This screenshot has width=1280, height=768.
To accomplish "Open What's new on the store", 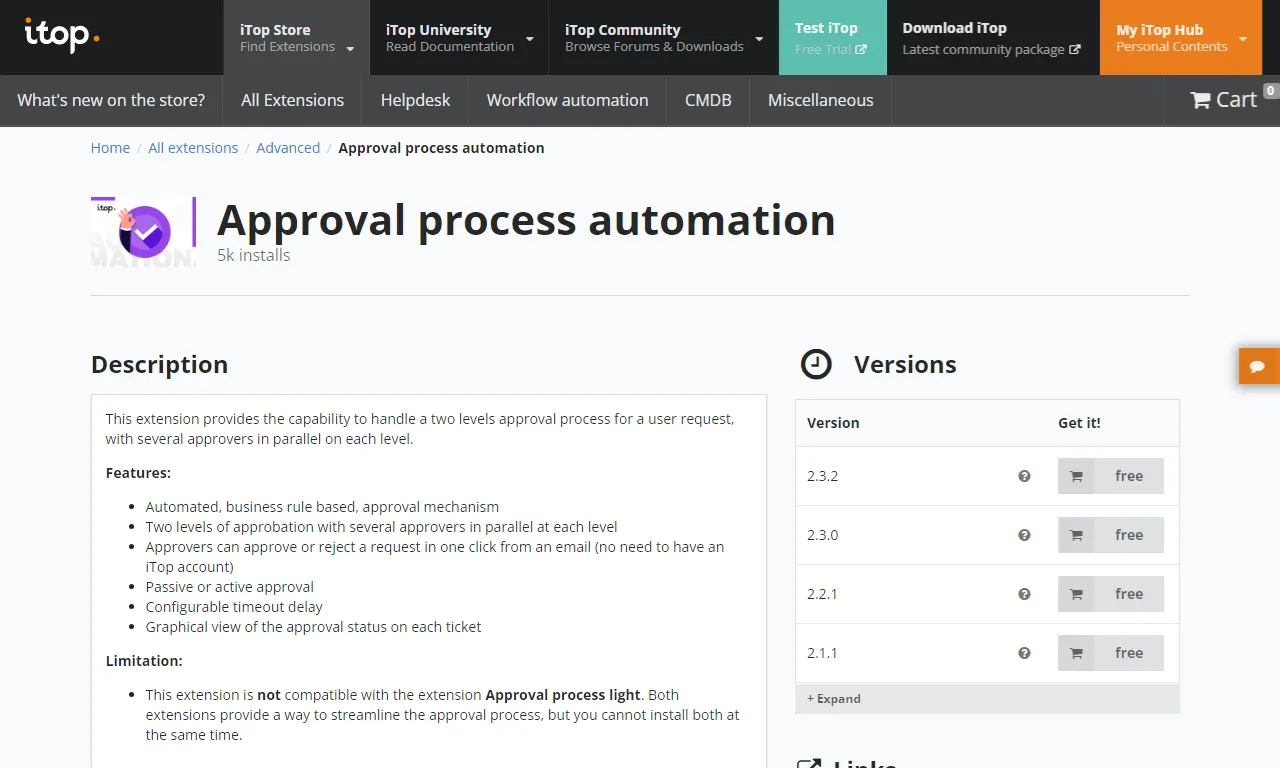I will [111, 100].
